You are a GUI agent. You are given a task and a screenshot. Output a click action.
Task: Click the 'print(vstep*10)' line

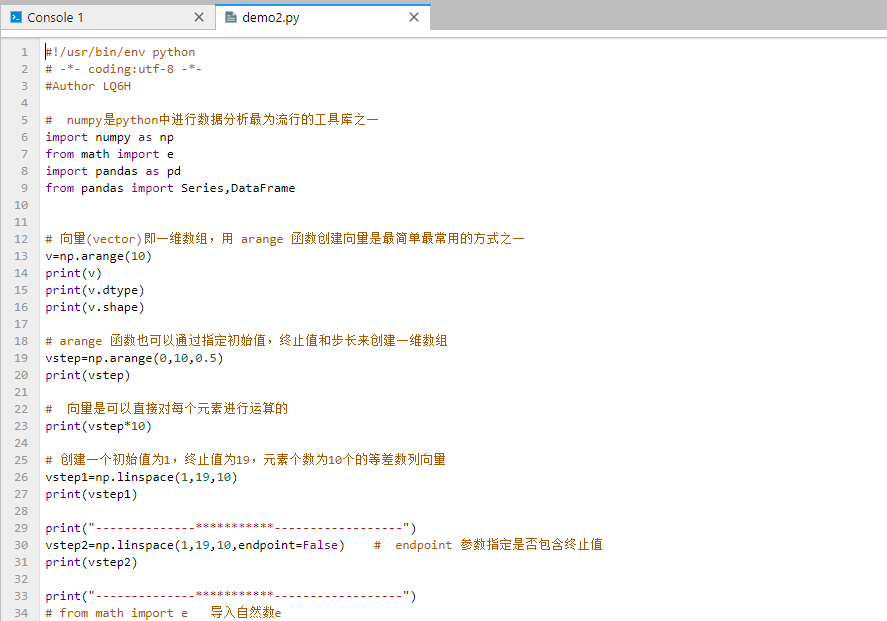(x=99, y=426)
